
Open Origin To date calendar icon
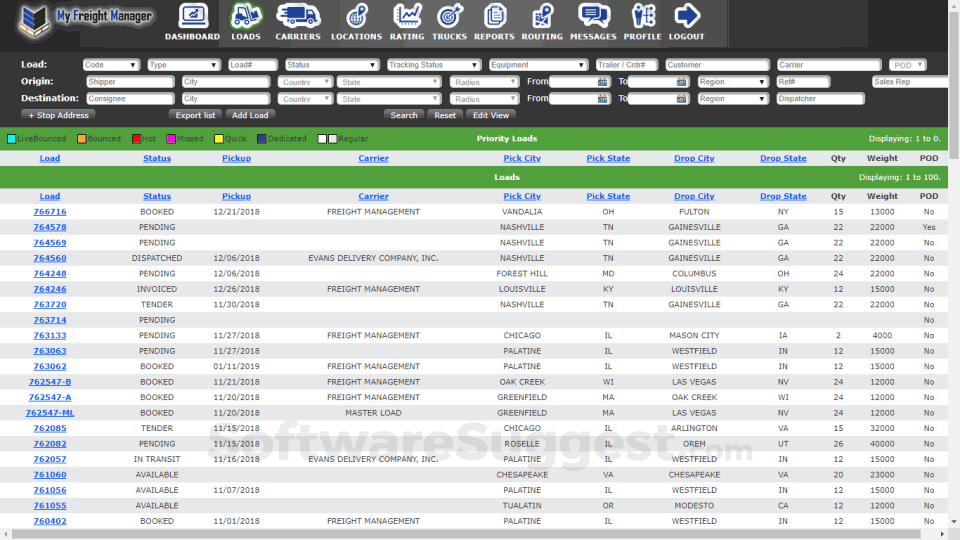(681, 81)
